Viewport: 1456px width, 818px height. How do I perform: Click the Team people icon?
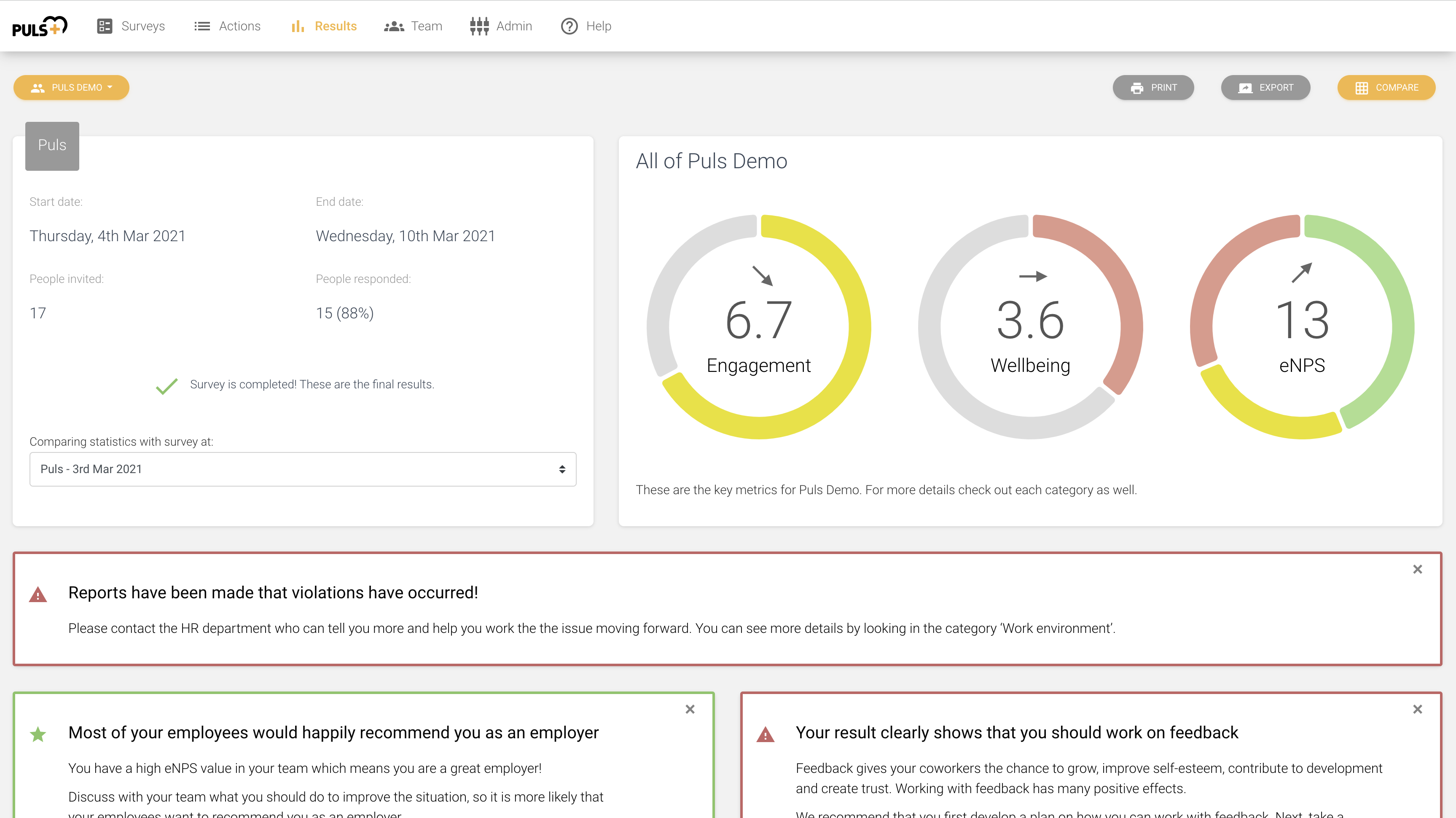(394, 26)
